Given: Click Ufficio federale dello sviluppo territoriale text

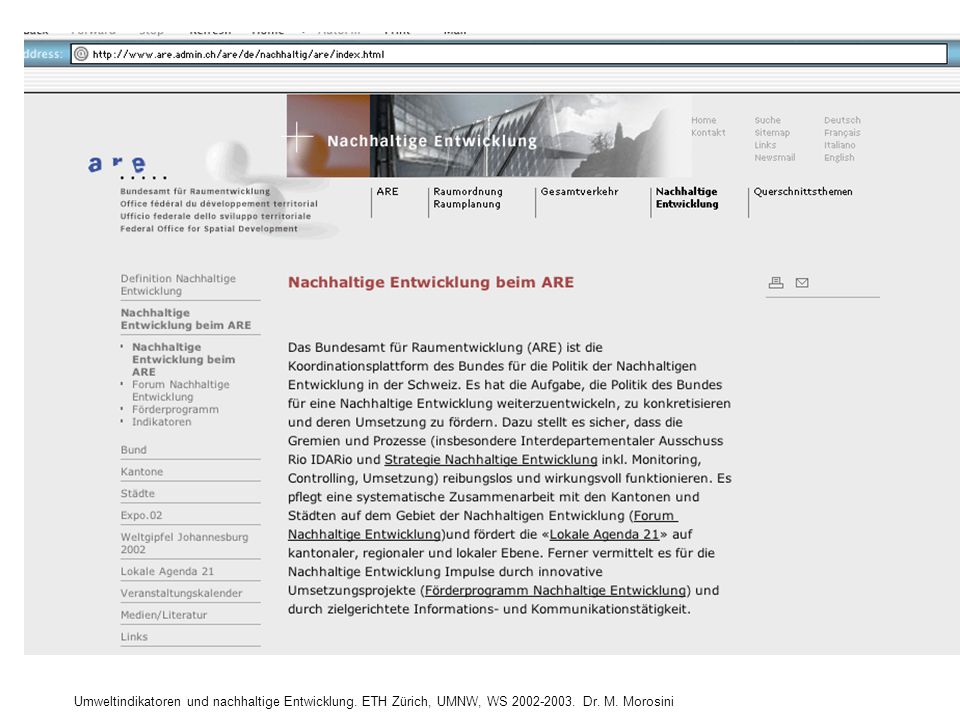Looking at the screenshot, I should click(x=216, y=216).
